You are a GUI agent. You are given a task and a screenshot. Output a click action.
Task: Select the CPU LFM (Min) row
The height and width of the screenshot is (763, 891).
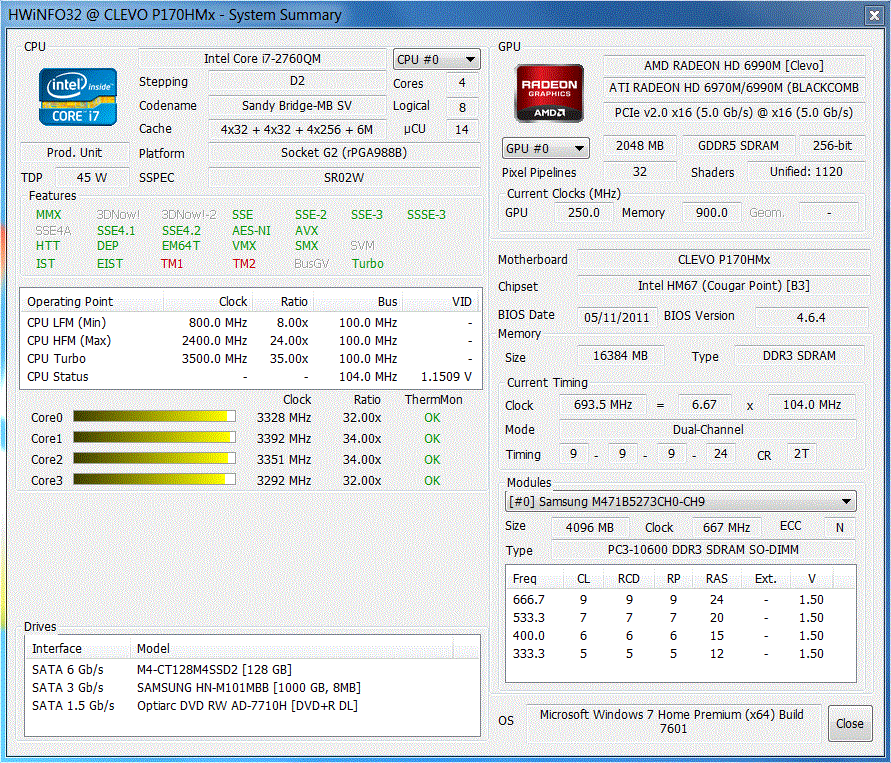250,323
